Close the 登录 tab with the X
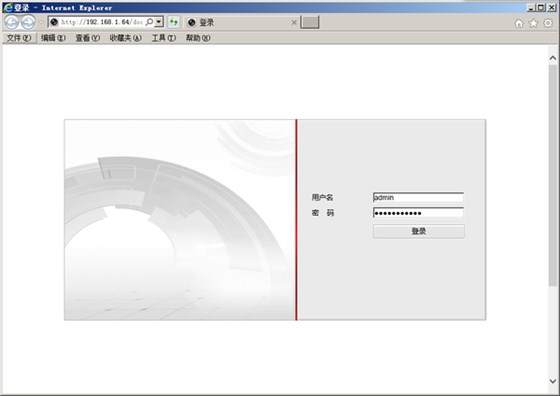 coord(294,22)
